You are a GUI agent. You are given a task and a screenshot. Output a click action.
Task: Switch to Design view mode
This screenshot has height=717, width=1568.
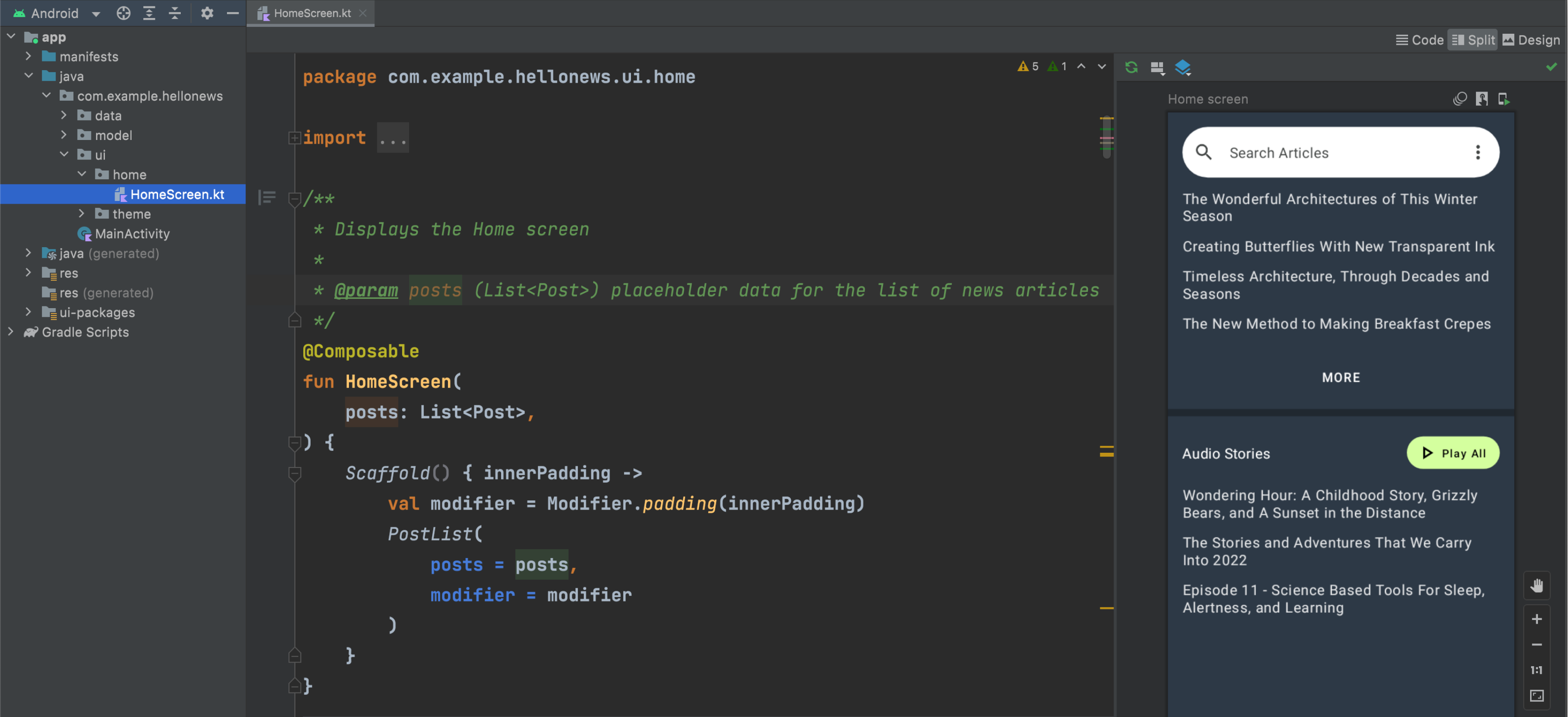[1528, 40]
